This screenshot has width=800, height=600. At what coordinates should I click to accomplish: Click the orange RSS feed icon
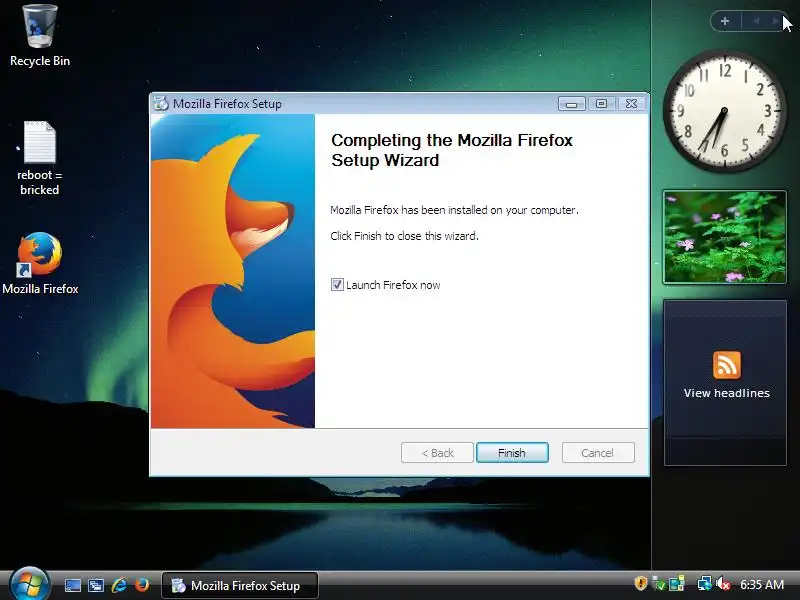[x=727, y=365]
